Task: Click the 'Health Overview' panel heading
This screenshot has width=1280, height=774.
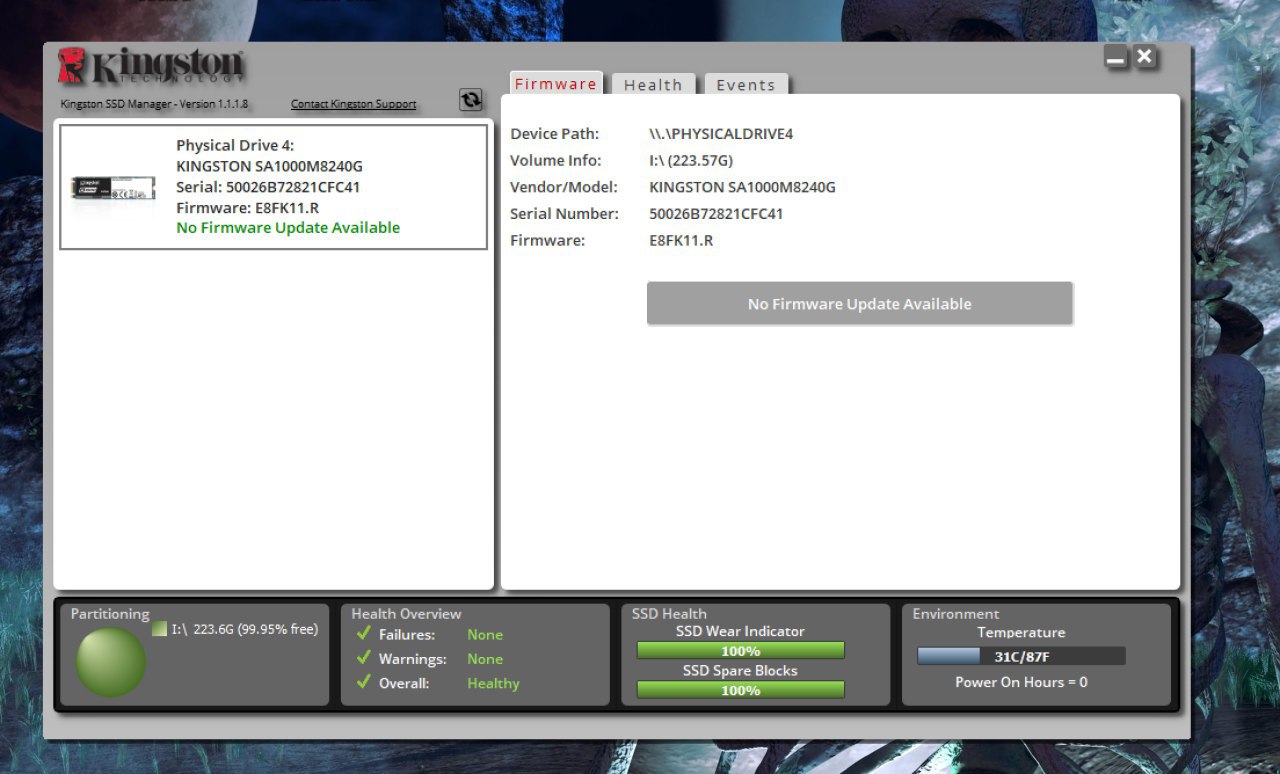Action: [406, 614]
